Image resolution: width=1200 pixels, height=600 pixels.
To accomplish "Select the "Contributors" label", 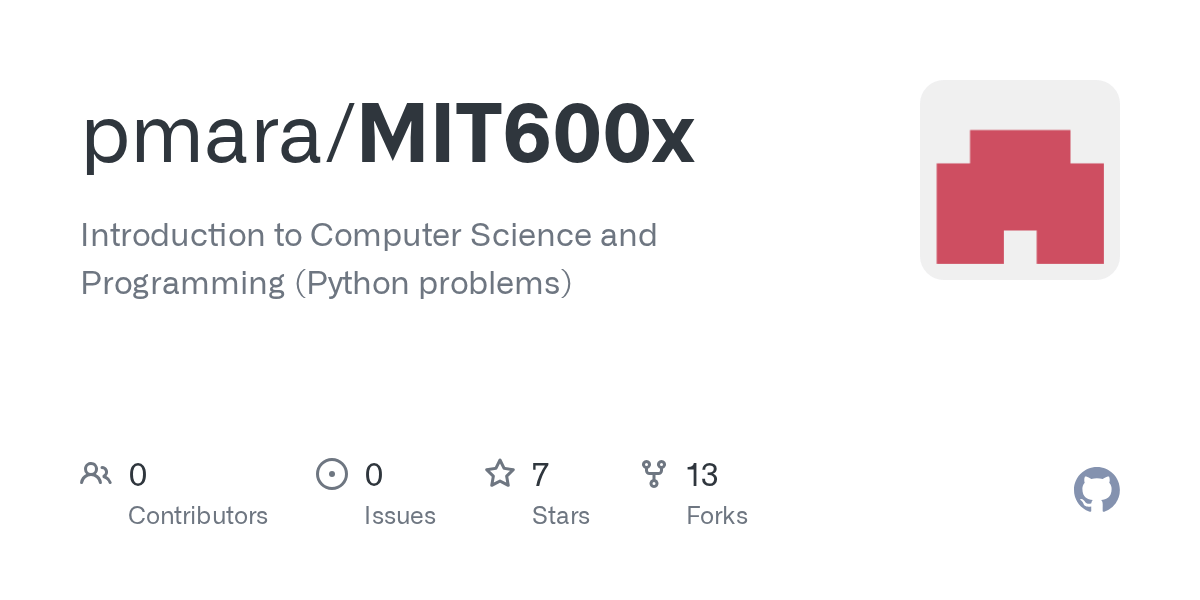I will 198,516.
